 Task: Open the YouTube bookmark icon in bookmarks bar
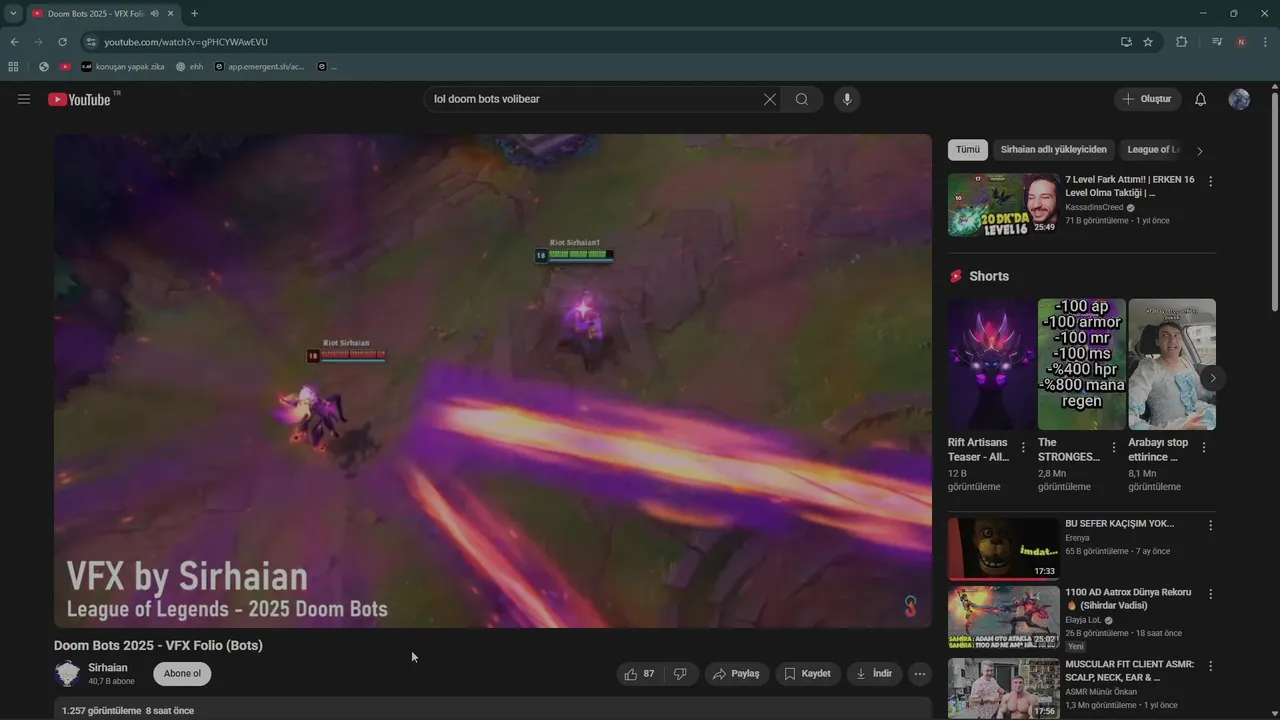coord(65,67)
